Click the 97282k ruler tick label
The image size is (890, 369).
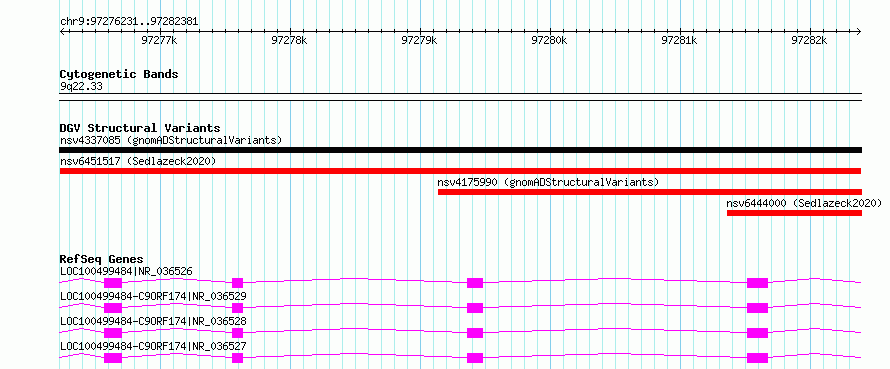coord(809,40)
